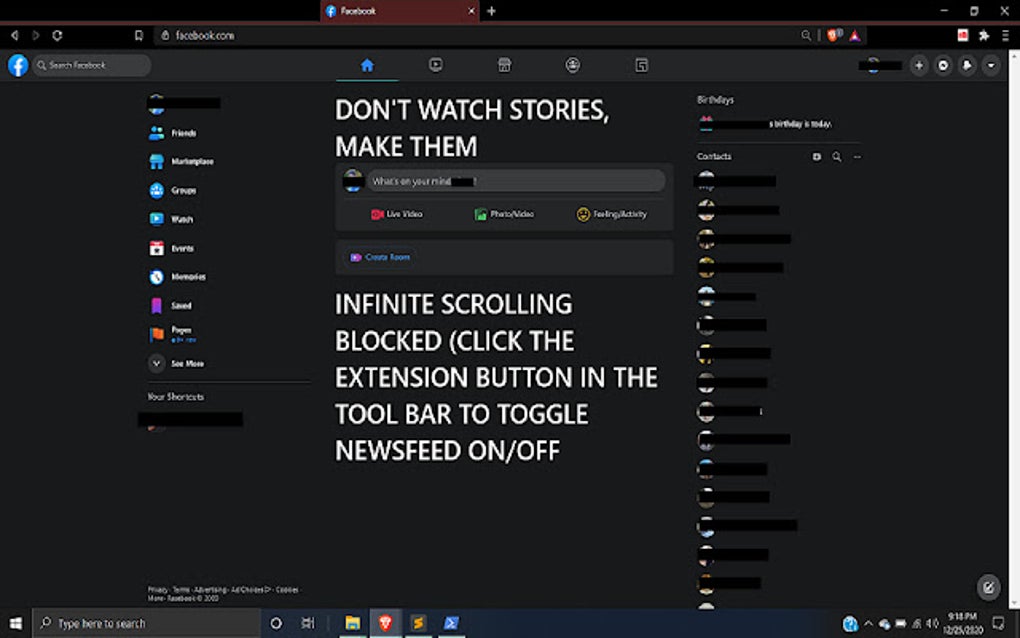
Task: Open Notifications via the bell icon
Action: 967,64
